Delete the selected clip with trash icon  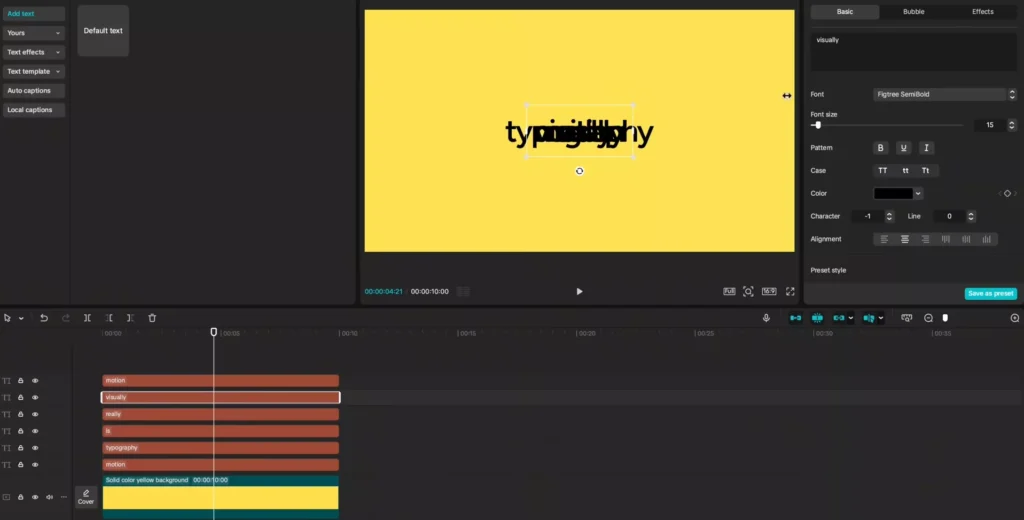point(152,318)
